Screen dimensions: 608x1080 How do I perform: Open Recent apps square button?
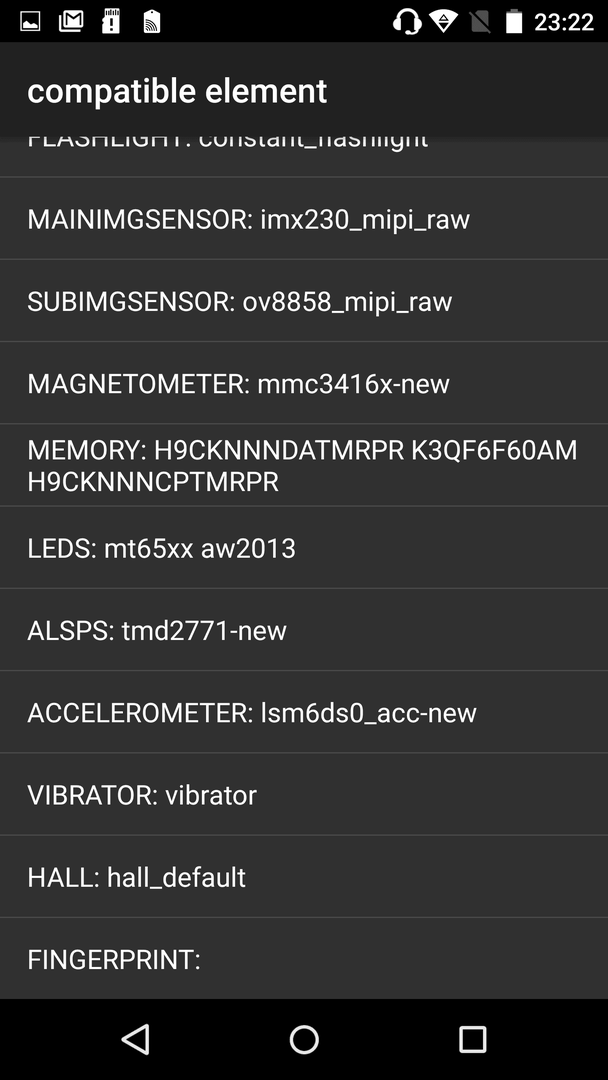472,1039
